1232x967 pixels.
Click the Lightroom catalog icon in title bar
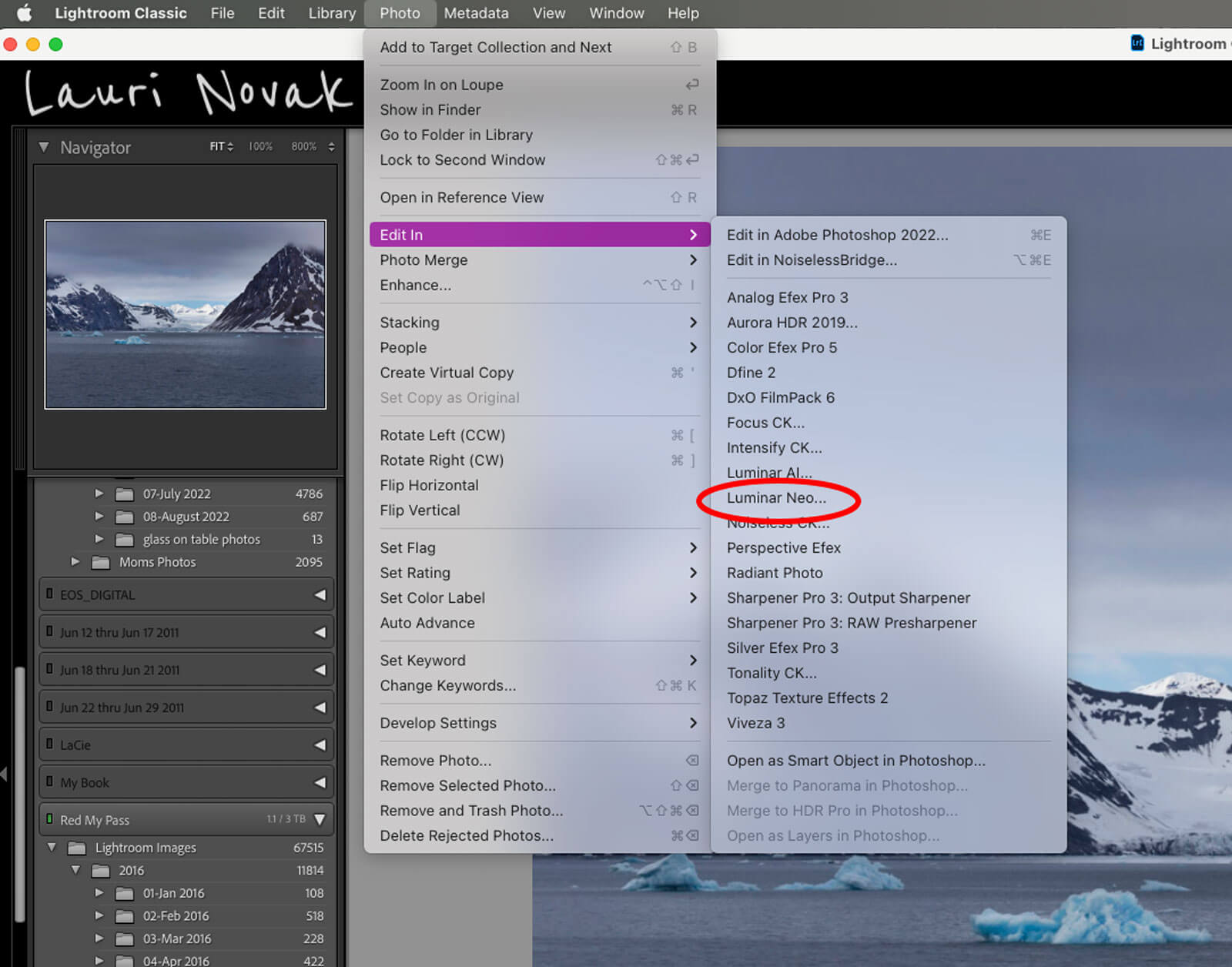[x=1137, y=43]
